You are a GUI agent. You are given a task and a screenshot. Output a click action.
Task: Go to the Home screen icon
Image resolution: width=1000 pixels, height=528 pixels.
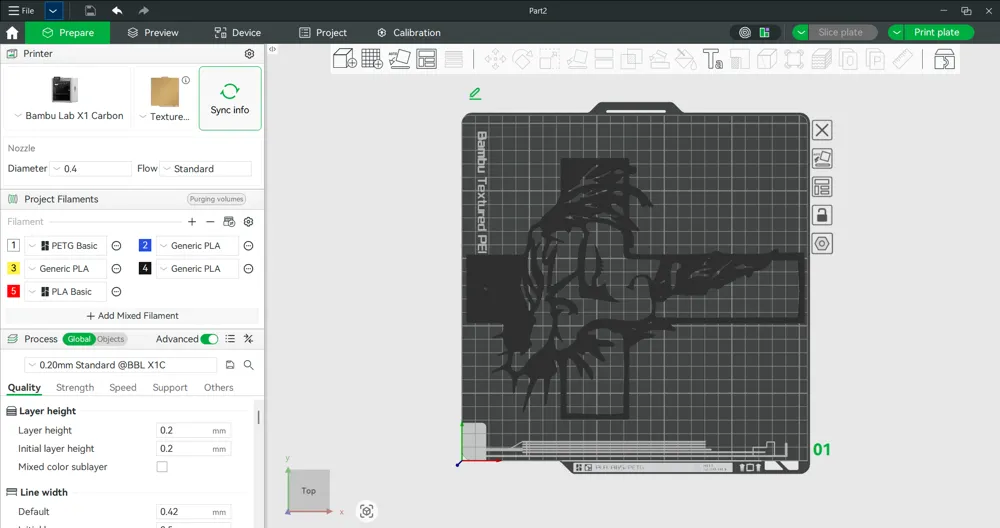[12, 33]
